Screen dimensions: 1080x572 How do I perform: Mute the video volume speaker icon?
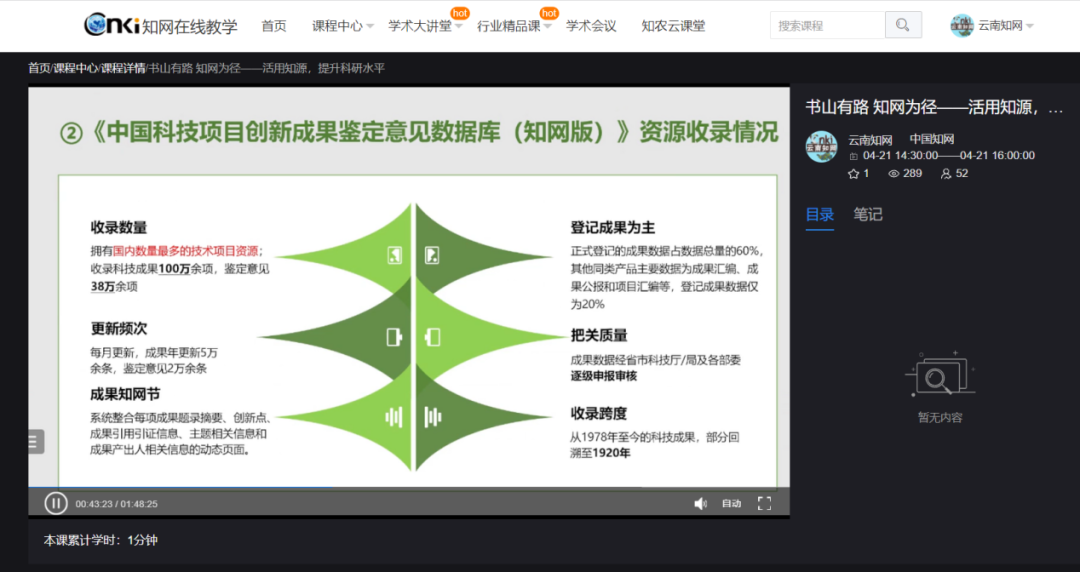point(700,504)
